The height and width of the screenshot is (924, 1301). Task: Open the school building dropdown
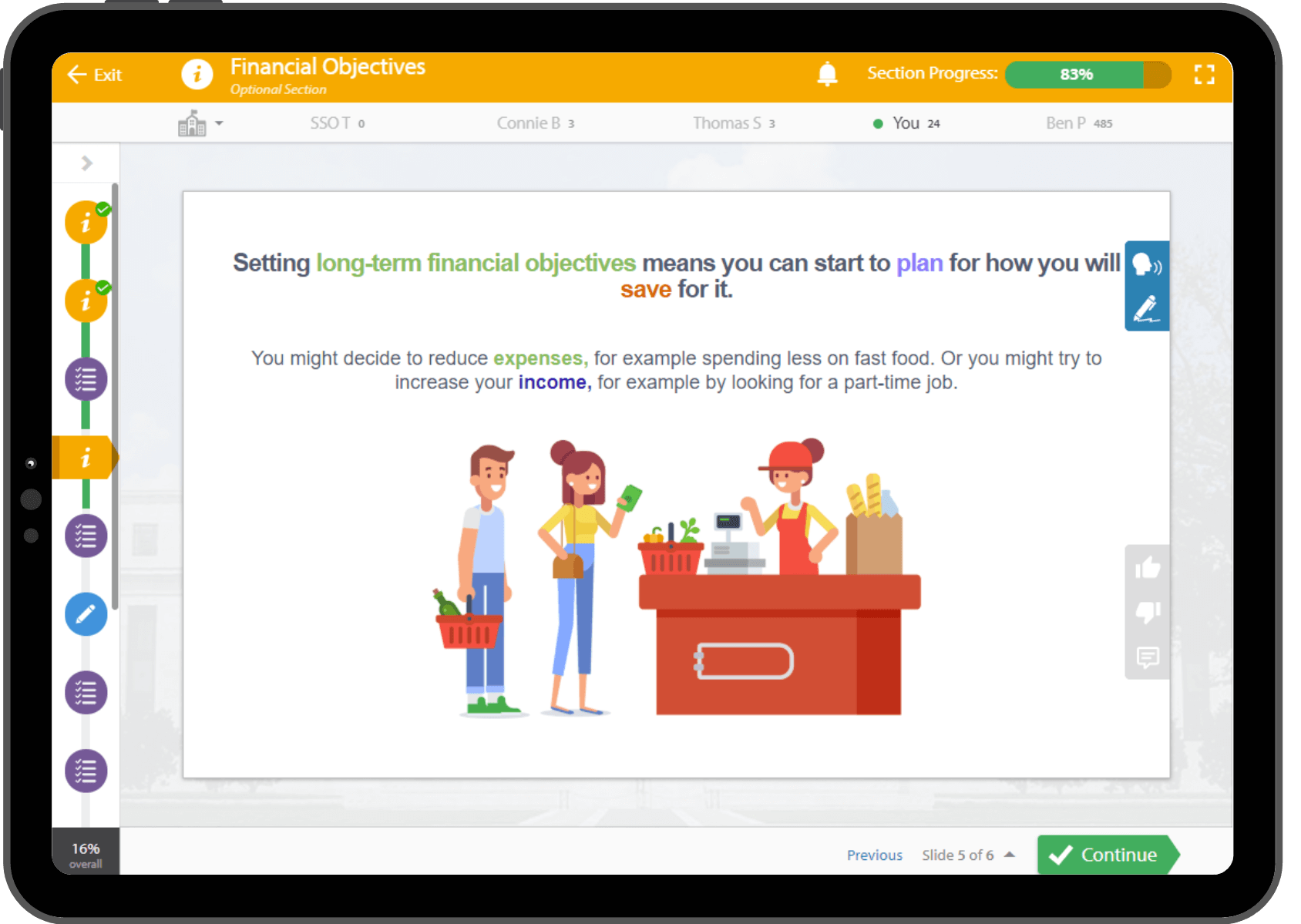[x=200, y=123]
